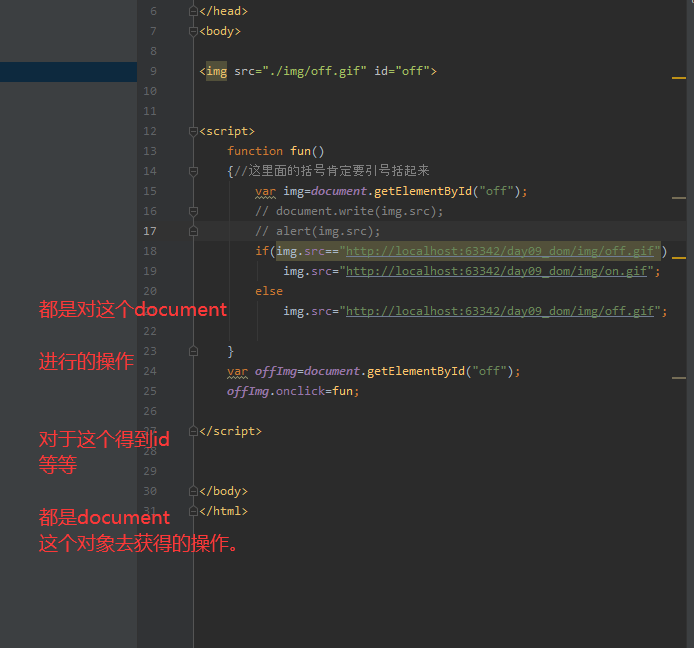This screenshot has height=648, width=694.
Task: Click the Chinese comment on line 14
Action: (332, 171)
